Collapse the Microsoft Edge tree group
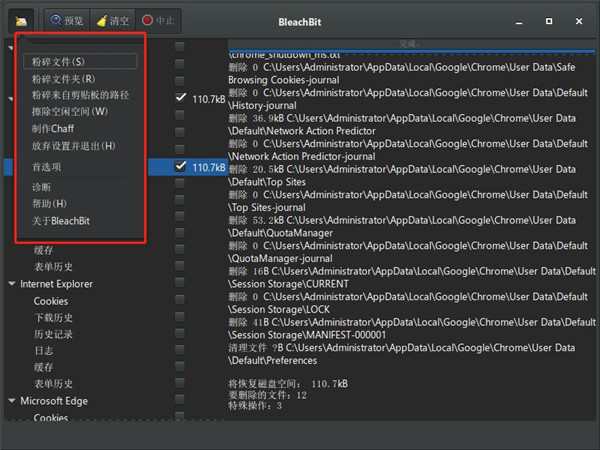Screen dimensions: 600x450 (x=12, y=401)
